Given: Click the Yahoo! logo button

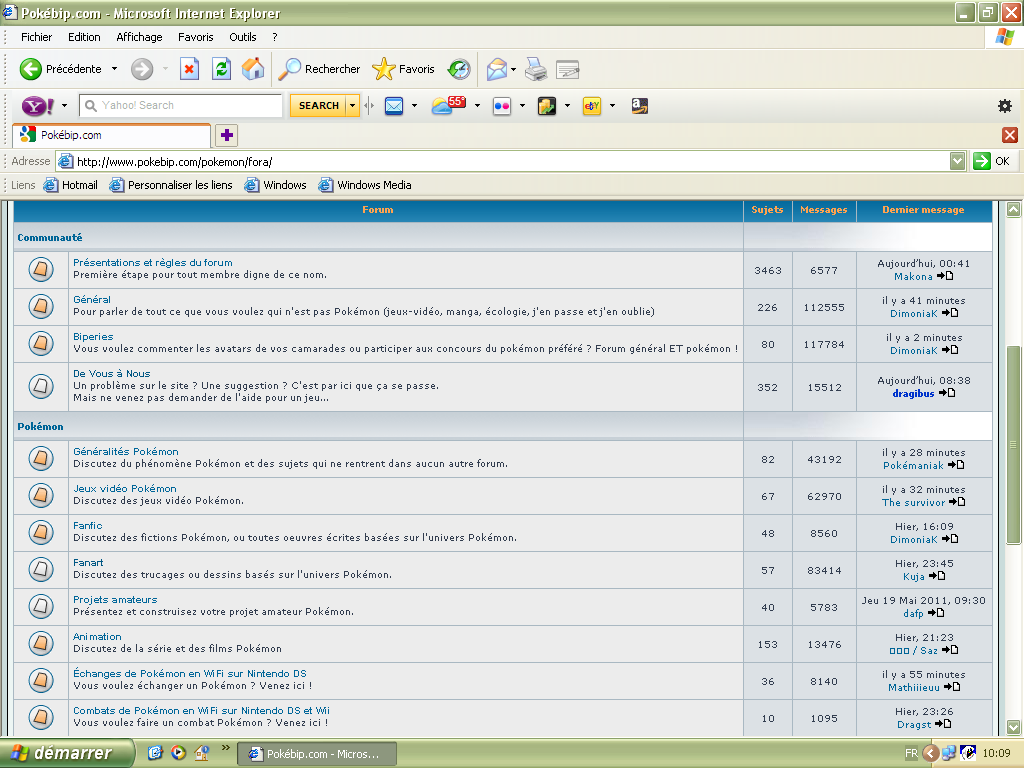Looking at the screenshot, I should (37, 105).
